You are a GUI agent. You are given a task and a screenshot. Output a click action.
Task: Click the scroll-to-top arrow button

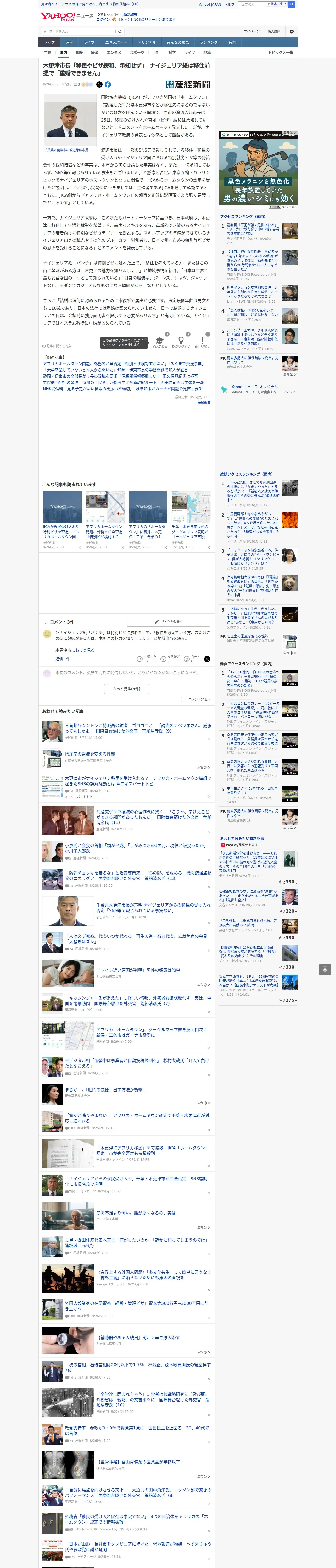point(325,969)
